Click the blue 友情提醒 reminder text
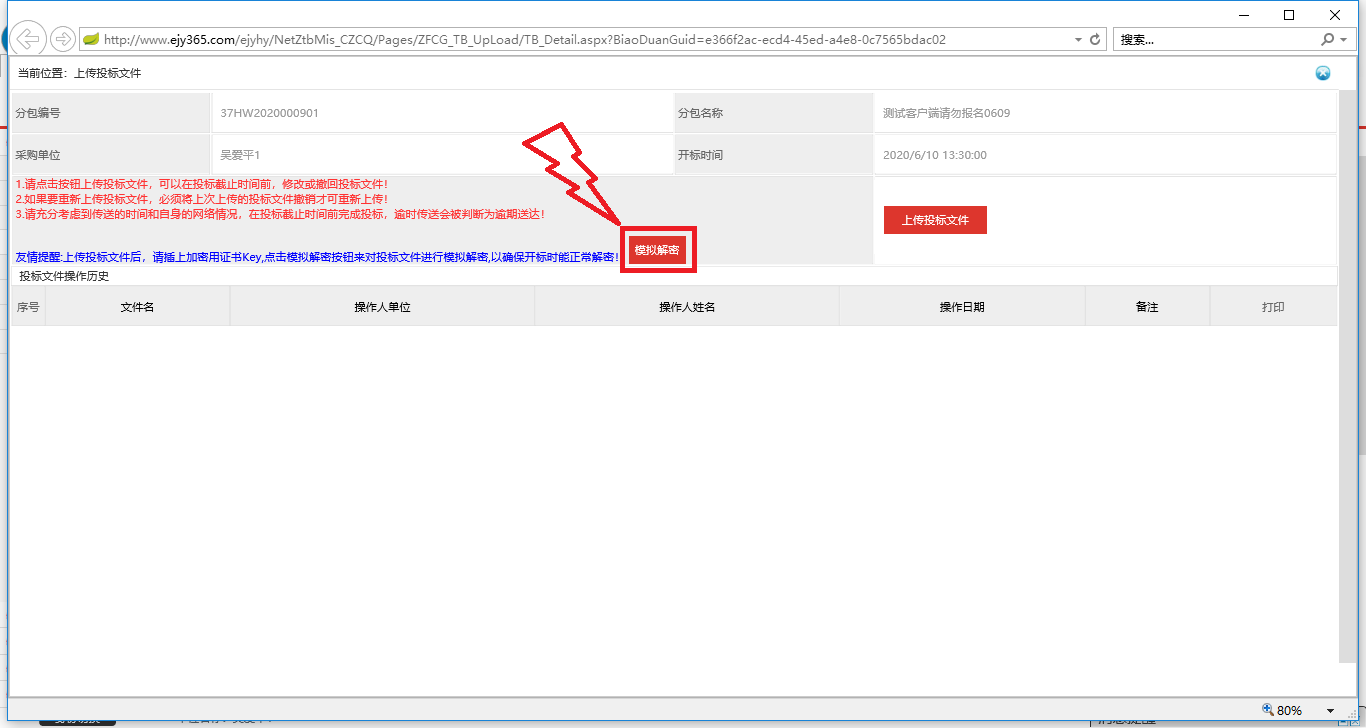The image size is (1366, 728). (318, 257)
